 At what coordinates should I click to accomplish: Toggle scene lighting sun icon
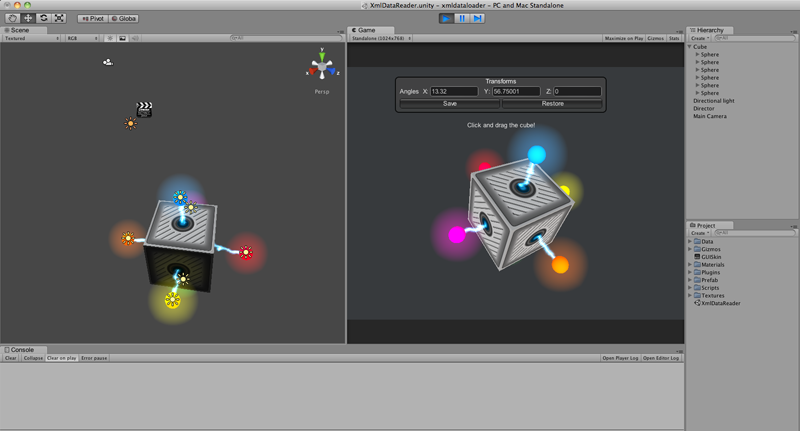[110, 38]
